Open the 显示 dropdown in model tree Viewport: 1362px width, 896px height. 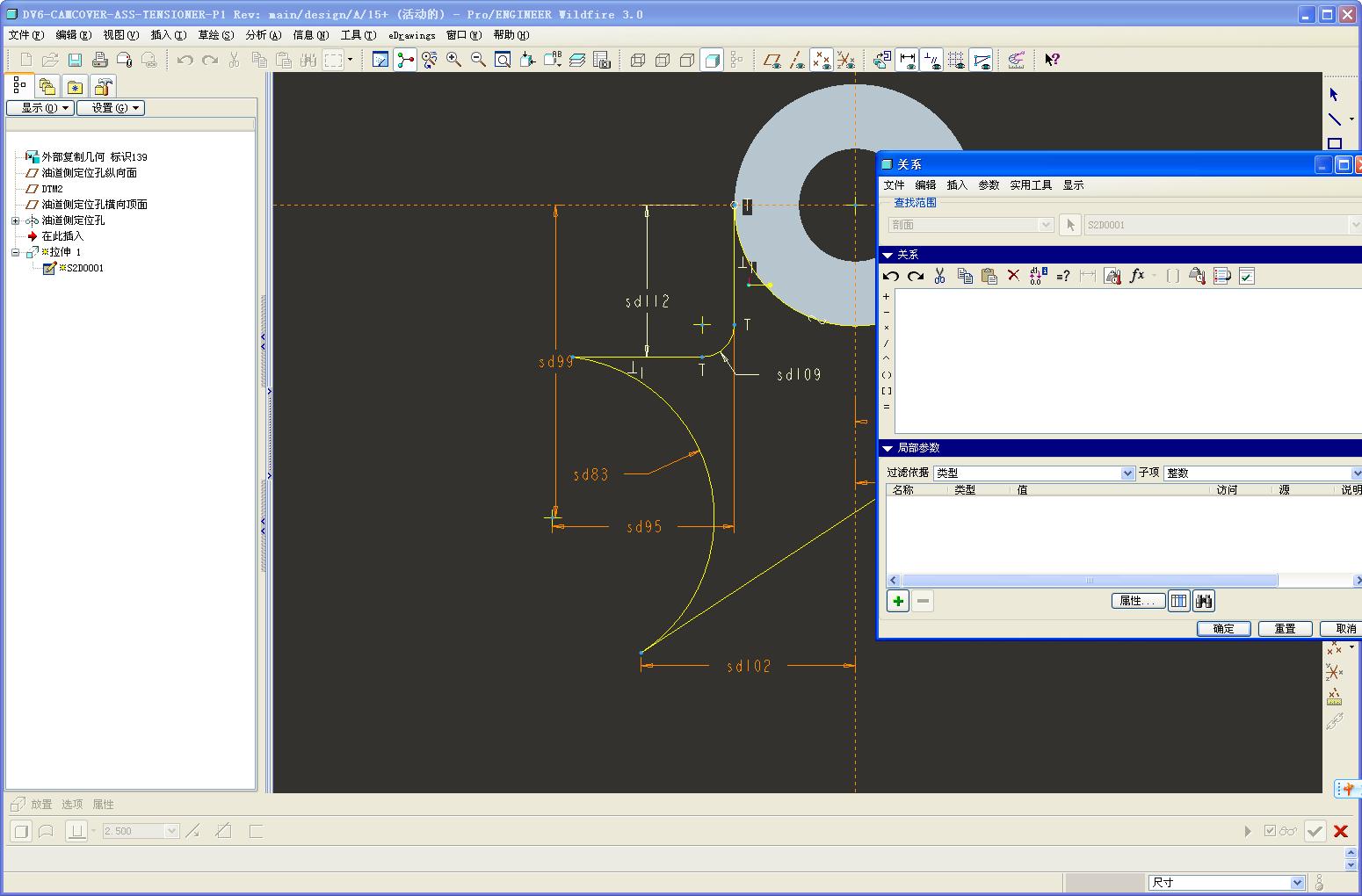(x=40, y=108)
